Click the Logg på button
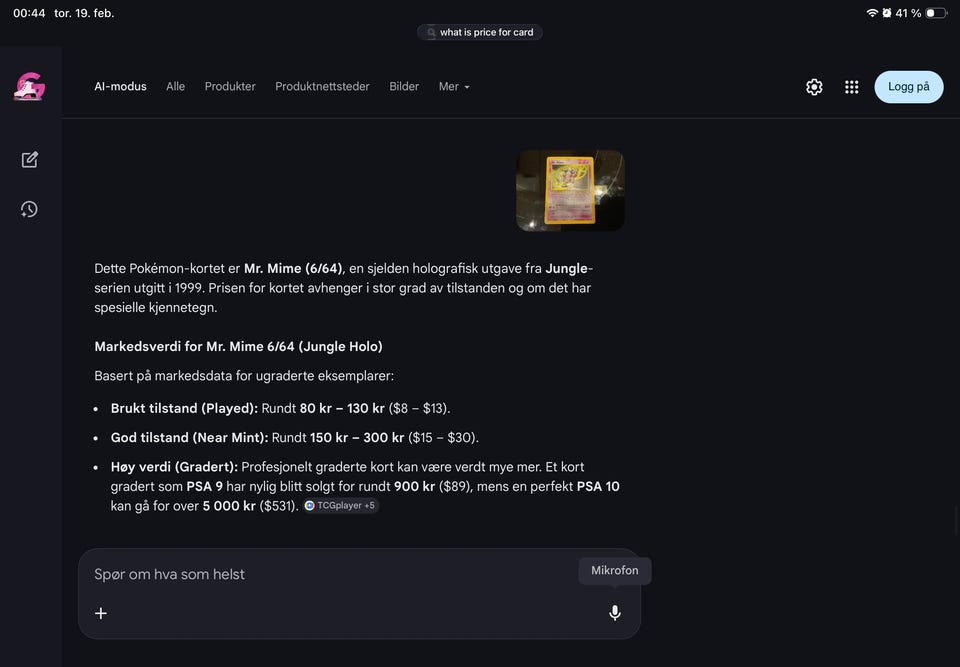The height and width of the screenshot is (667, 960). pyautogui.click(x=909, y=87)
